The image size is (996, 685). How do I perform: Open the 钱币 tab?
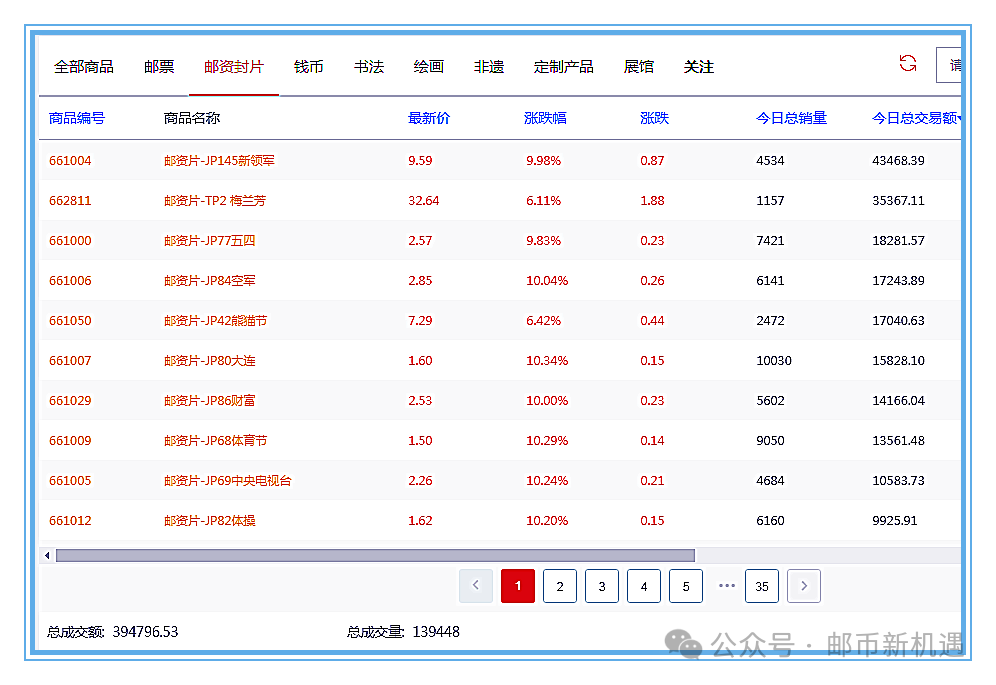[309, 67]
